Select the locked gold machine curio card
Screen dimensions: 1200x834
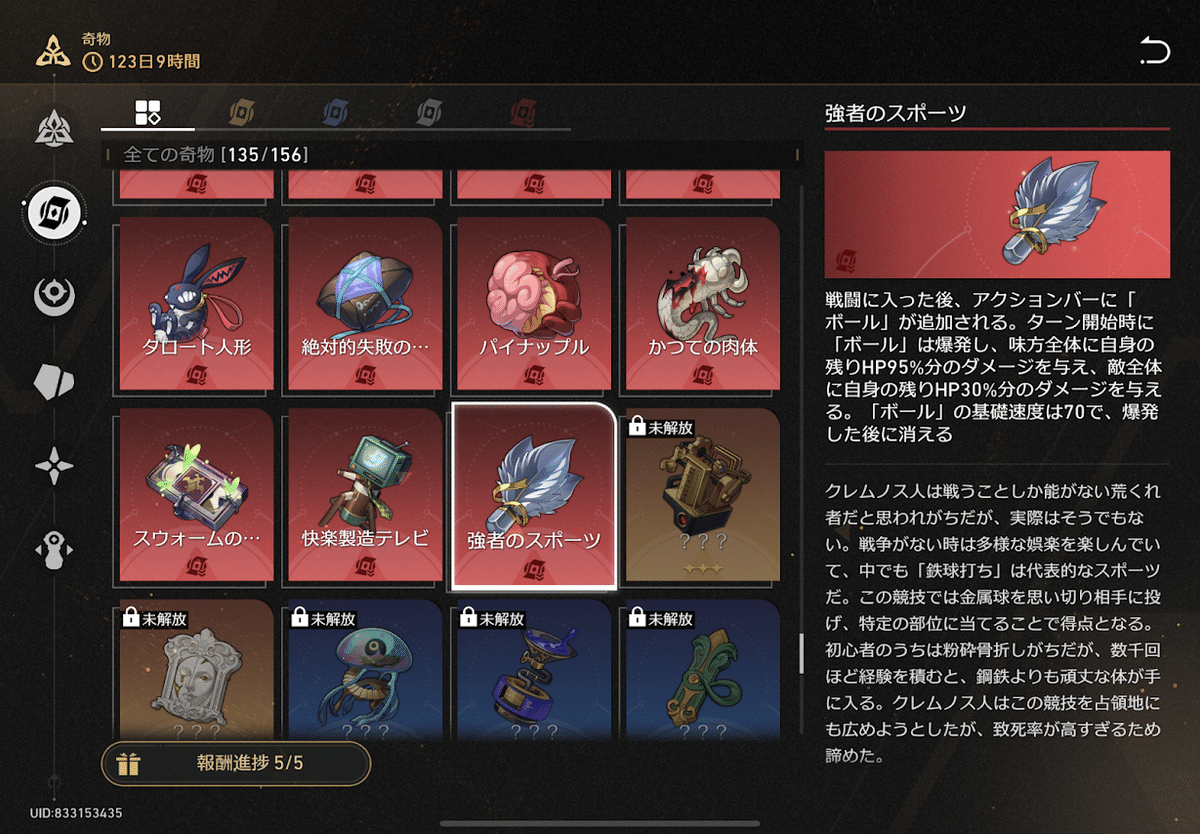click(702, 496)
